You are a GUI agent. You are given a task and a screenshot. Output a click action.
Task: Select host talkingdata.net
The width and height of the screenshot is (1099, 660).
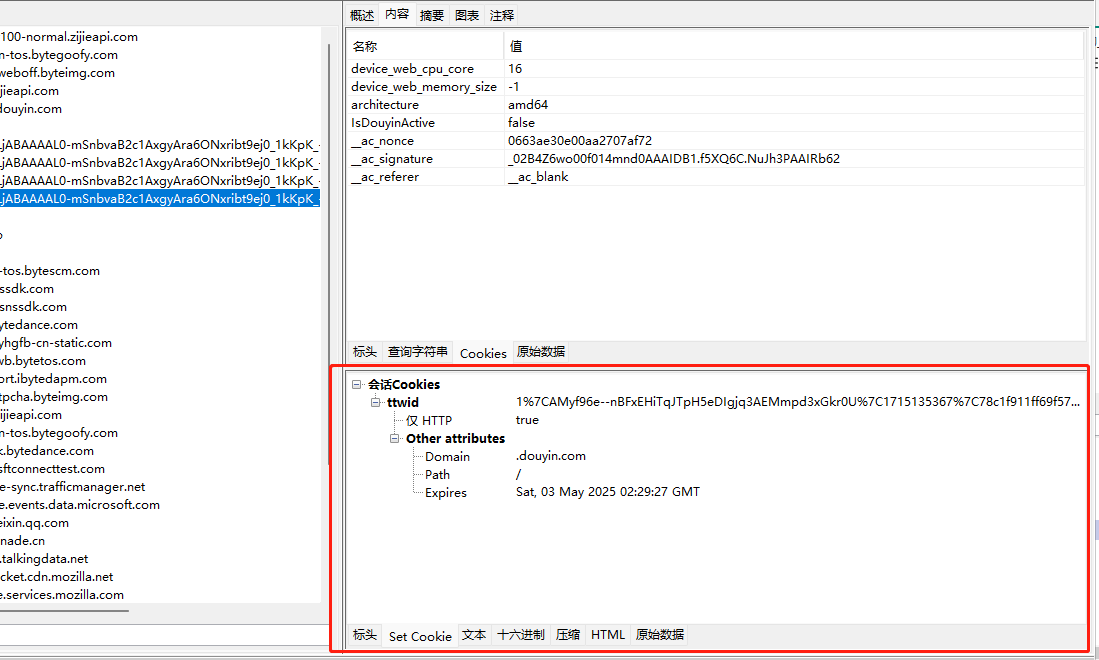(44, 559)
